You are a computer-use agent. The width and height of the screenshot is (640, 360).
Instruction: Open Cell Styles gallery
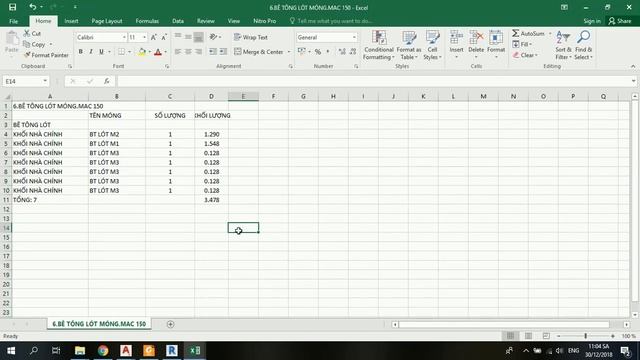432,45
